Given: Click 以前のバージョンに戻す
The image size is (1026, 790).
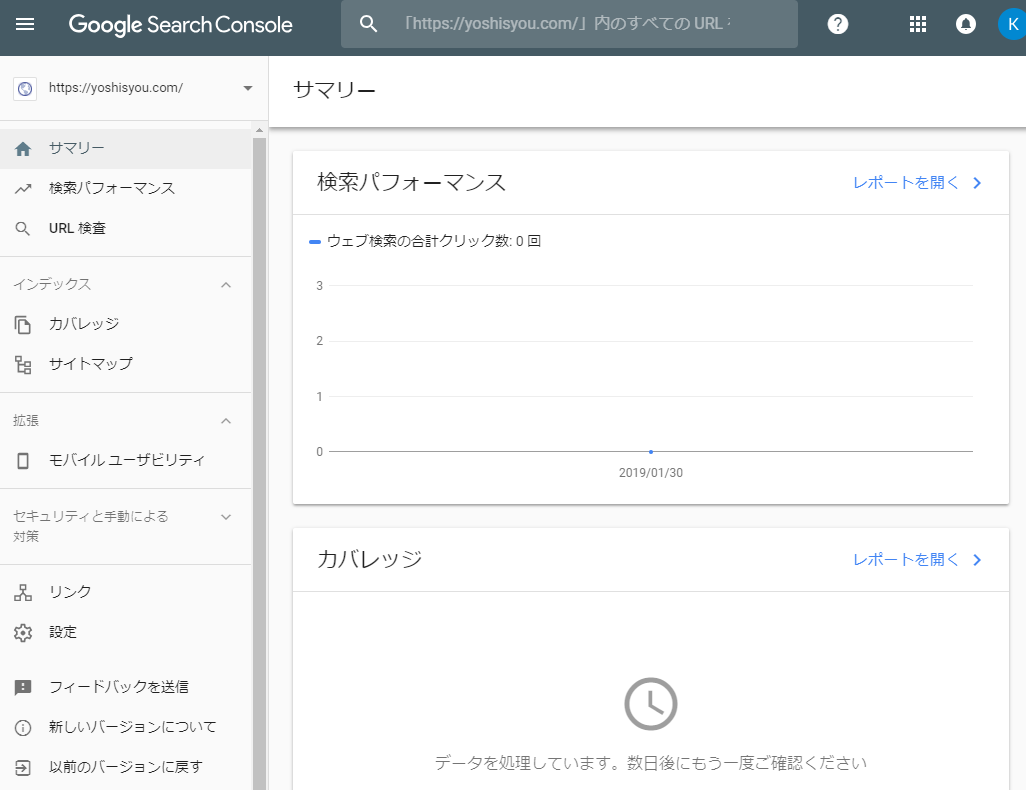Looking at the screenshot, I should click(126, 767).
